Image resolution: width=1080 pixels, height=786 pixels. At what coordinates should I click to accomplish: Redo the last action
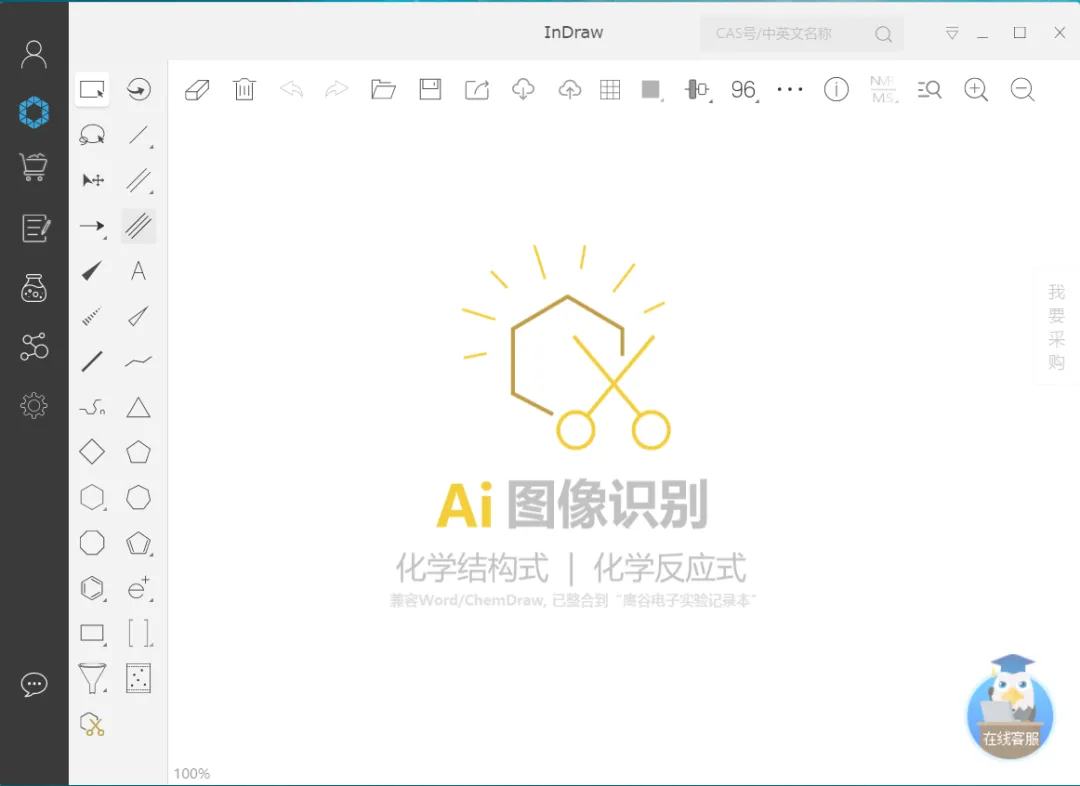[x=337, y=89]
